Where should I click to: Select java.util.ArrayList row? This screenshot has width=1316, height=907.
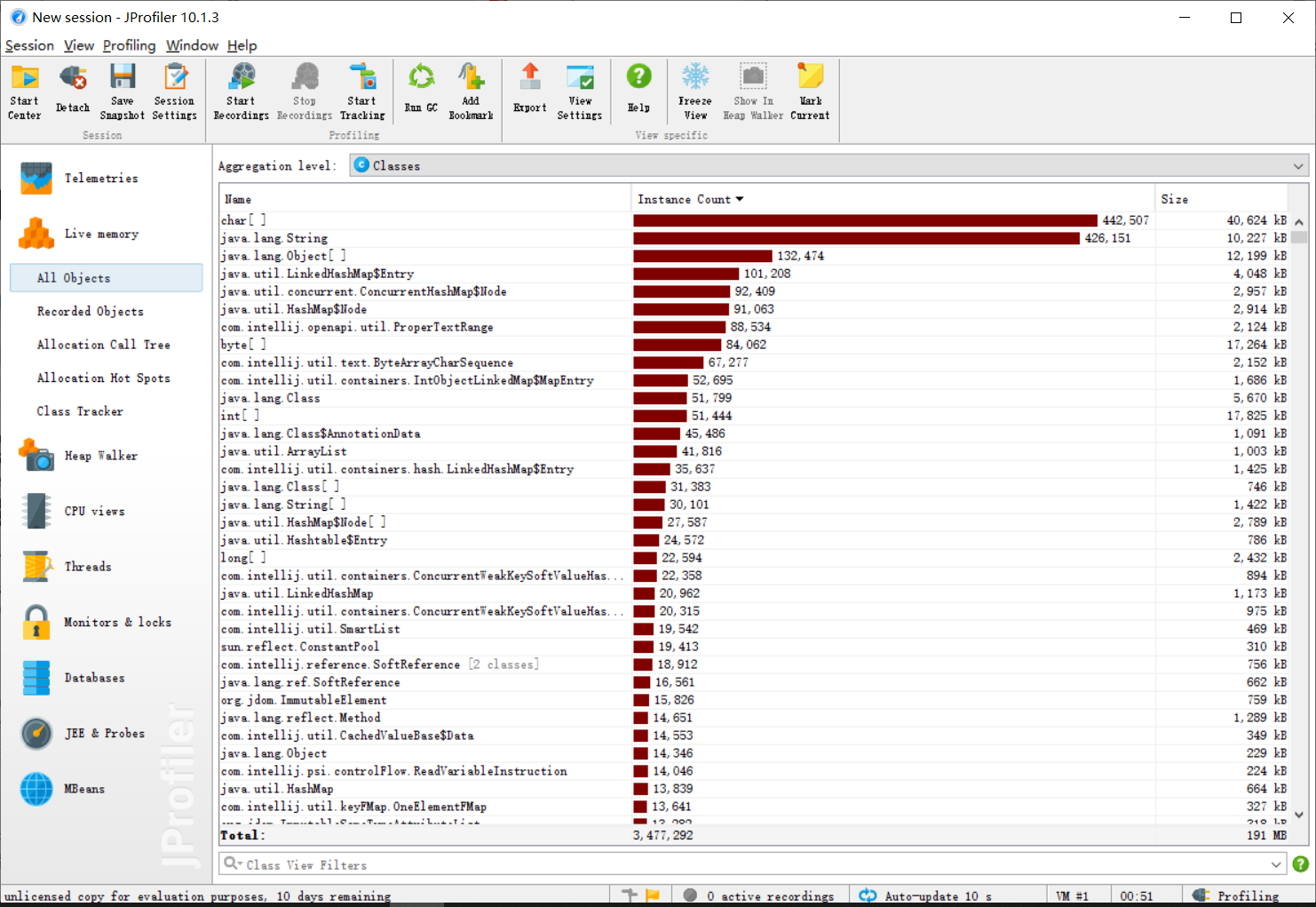pos(755,451)
